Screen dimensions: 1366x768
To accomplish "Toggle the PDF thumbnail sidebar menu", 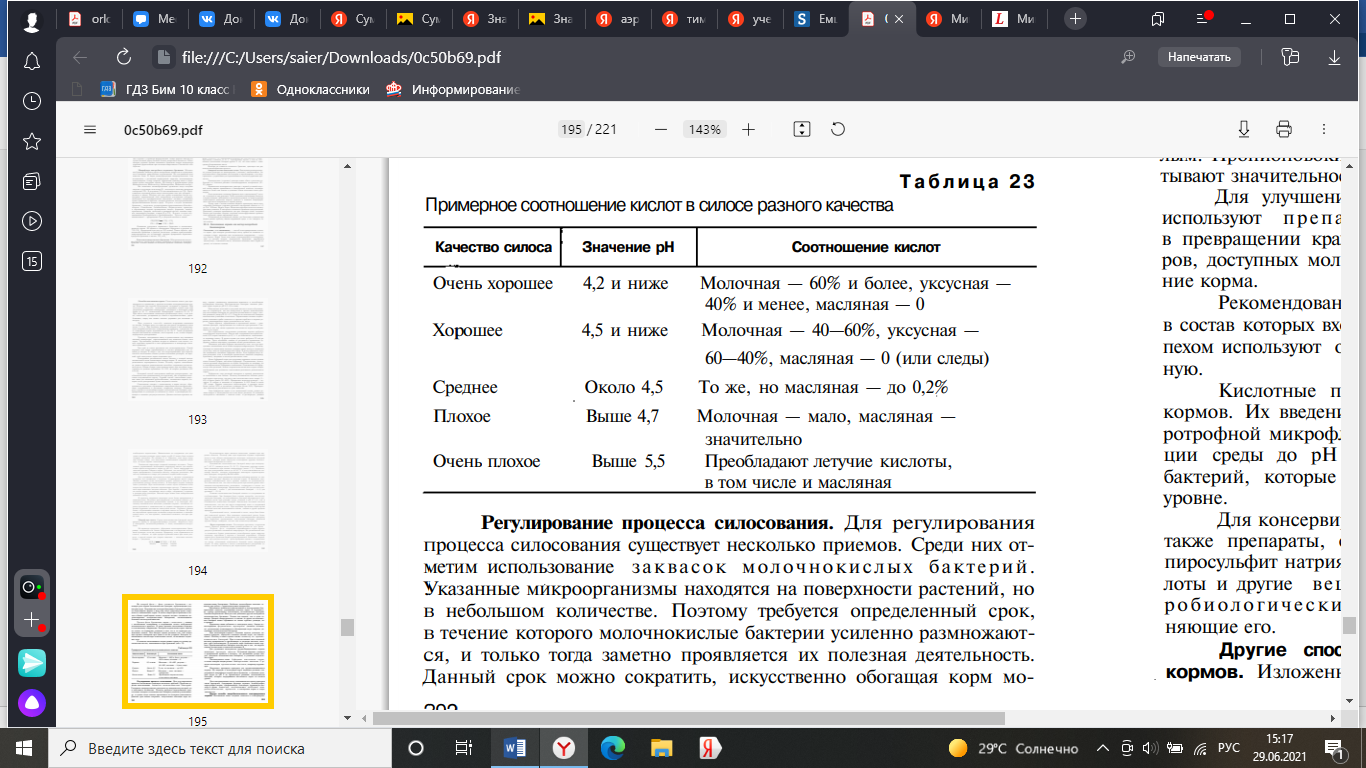I will pos(90,129).
